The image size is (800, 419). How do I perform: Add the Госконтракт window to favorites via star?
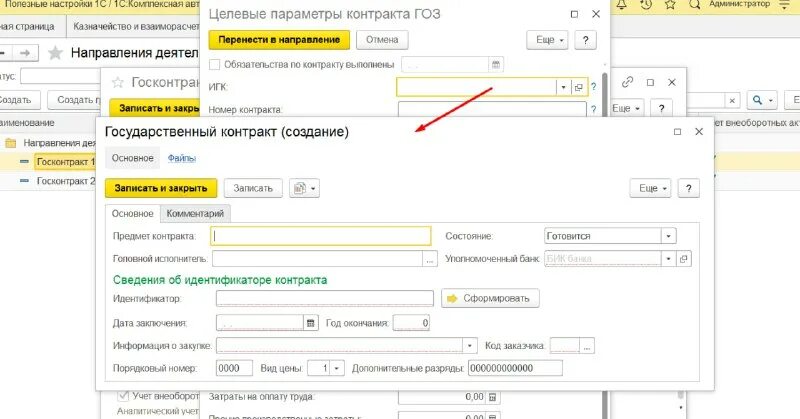click(118, 82)
